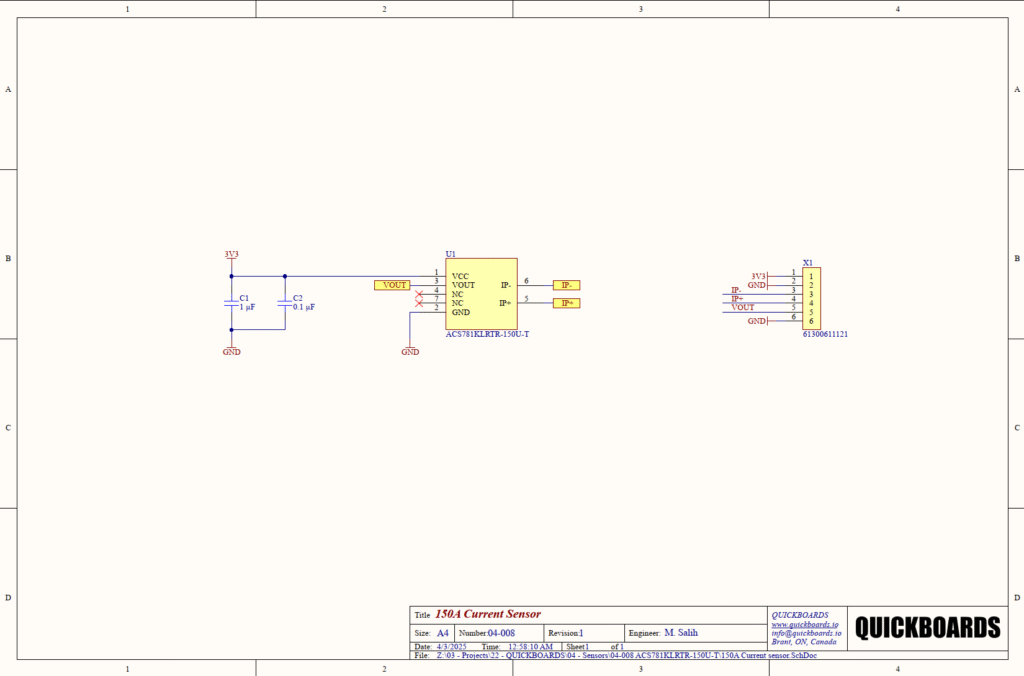The image size is (1024, 676).
Task: Click the info@quickboards.io email link
Action: (x=806, y=633)
